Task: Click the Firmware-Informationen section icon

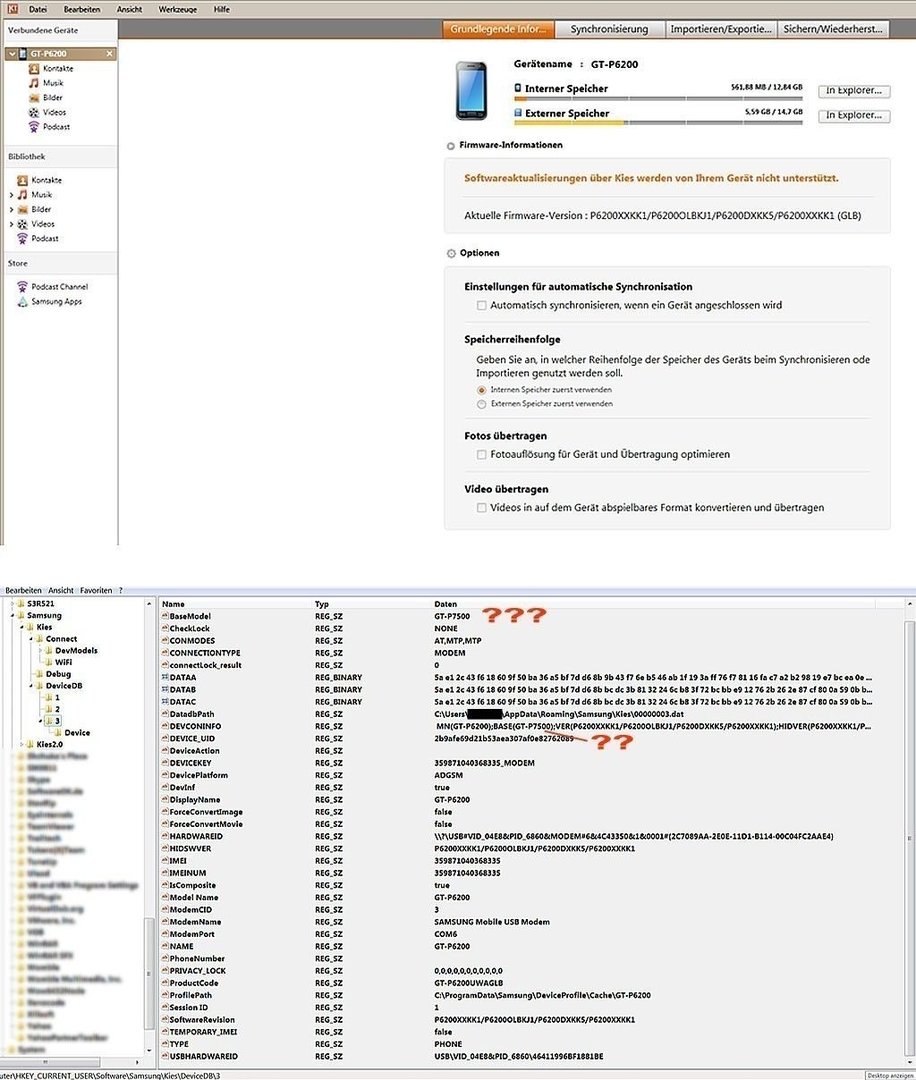Action: (x=450, y=146)
